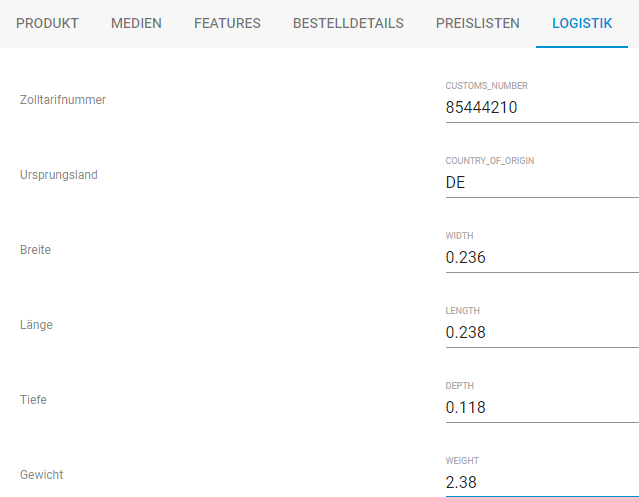The height and width of the screenshot is (497, 639).
Task: Switch to the PRODUKT tab
Action: 47,23
